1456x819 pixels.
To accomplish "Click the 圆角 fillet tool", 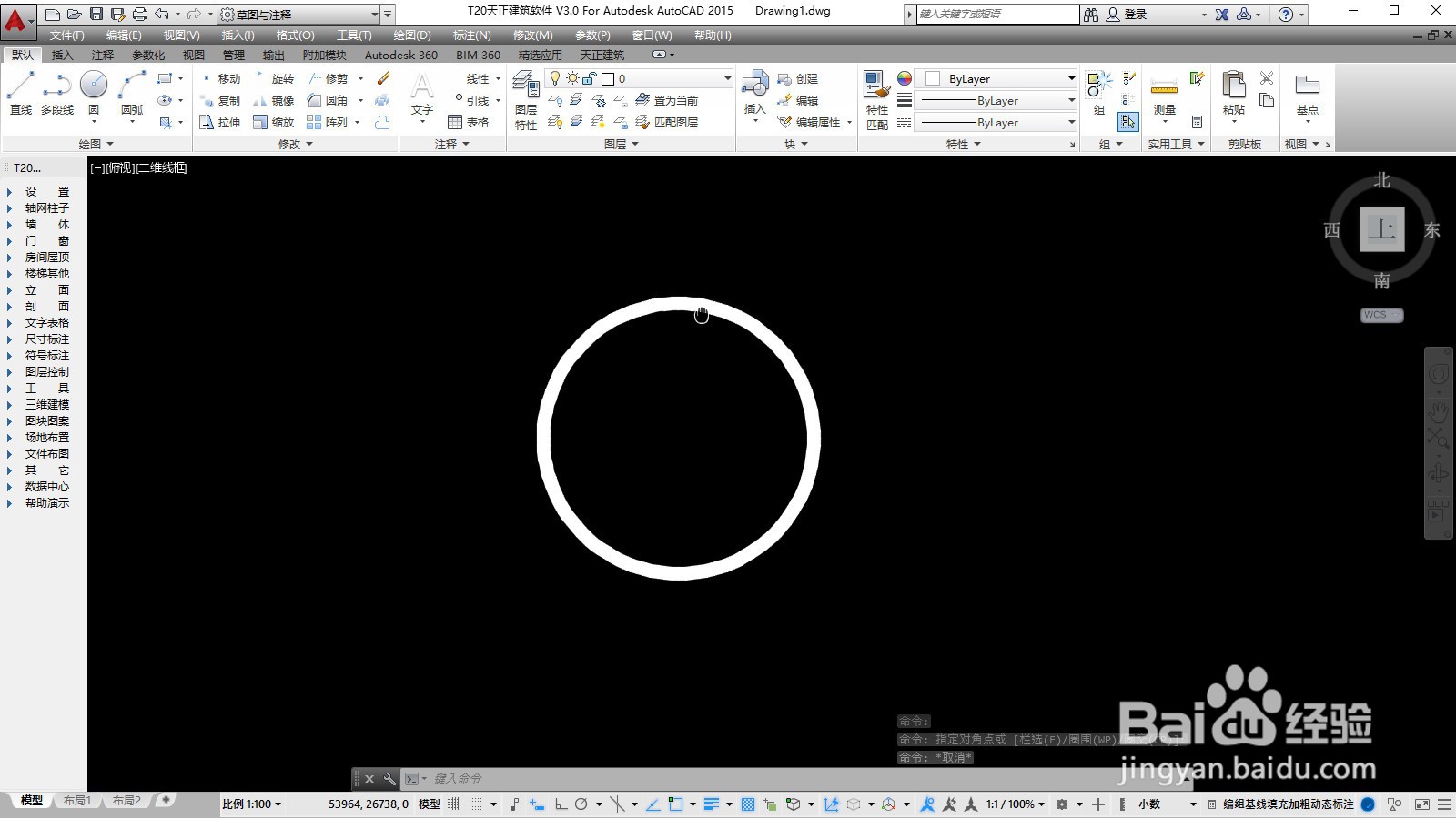I will 328,100.
